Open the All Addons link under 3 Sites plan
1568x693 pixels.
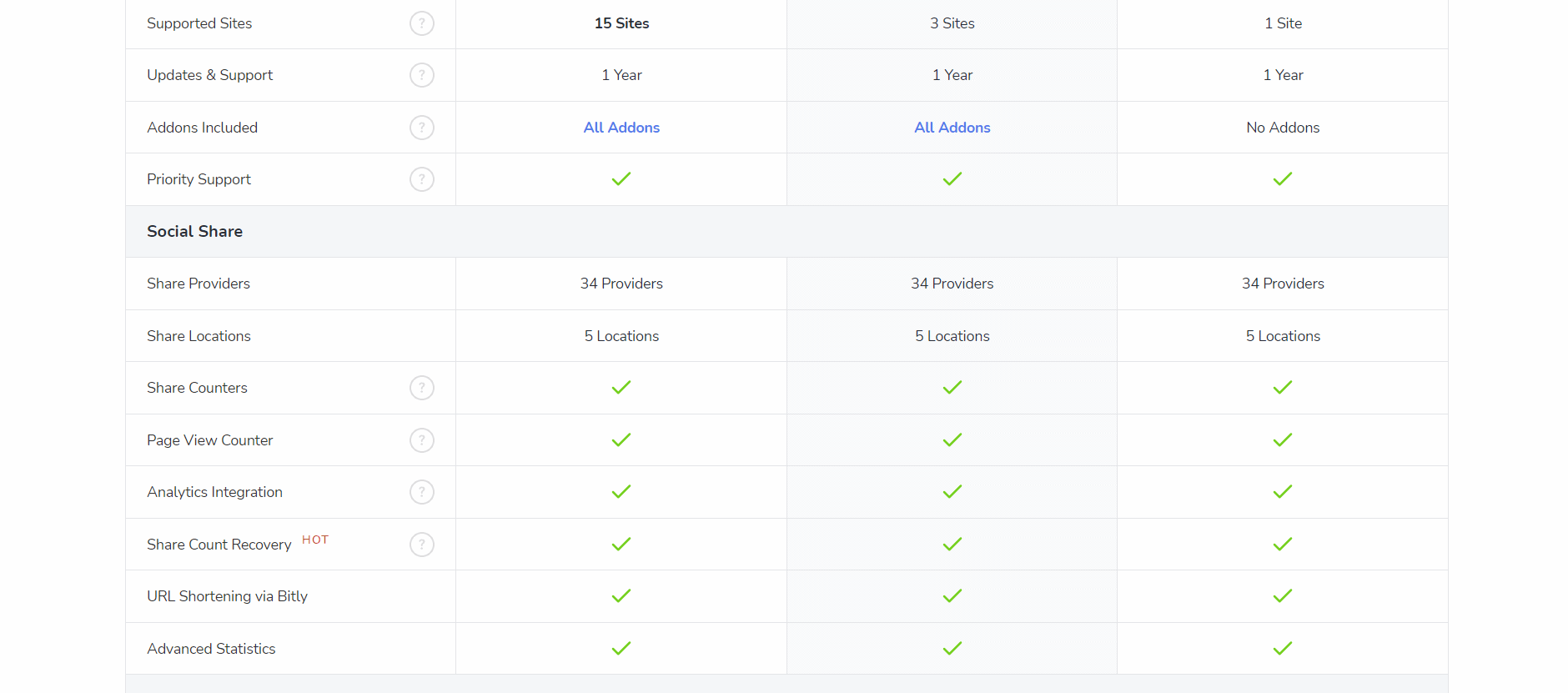tap(952, 128)
